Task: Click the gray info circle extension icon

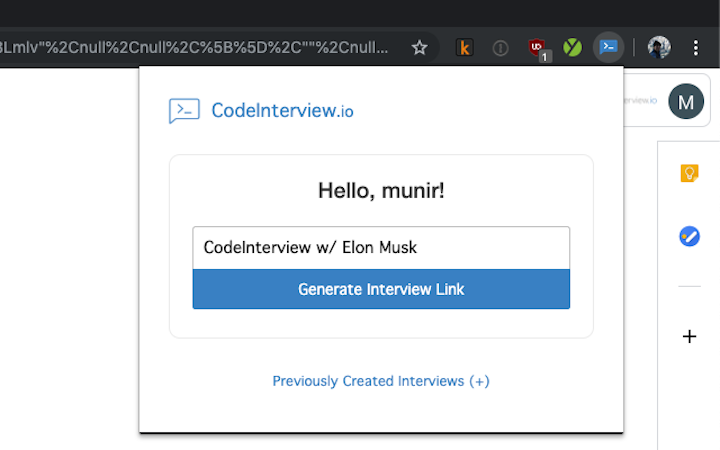Action: click(501, 47)
